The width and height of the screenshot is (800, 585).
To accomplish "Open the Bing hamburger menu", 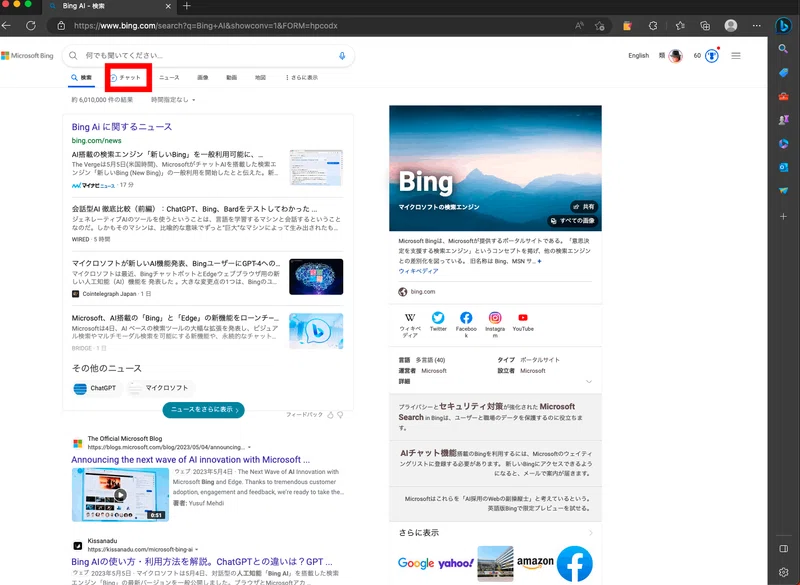I will [x=736, y=56].
